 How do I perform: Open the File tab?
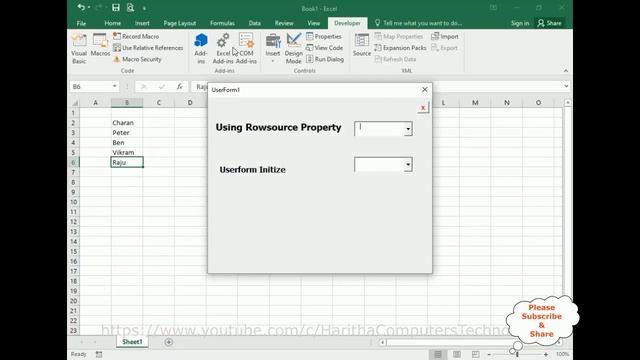pos(81,23)
